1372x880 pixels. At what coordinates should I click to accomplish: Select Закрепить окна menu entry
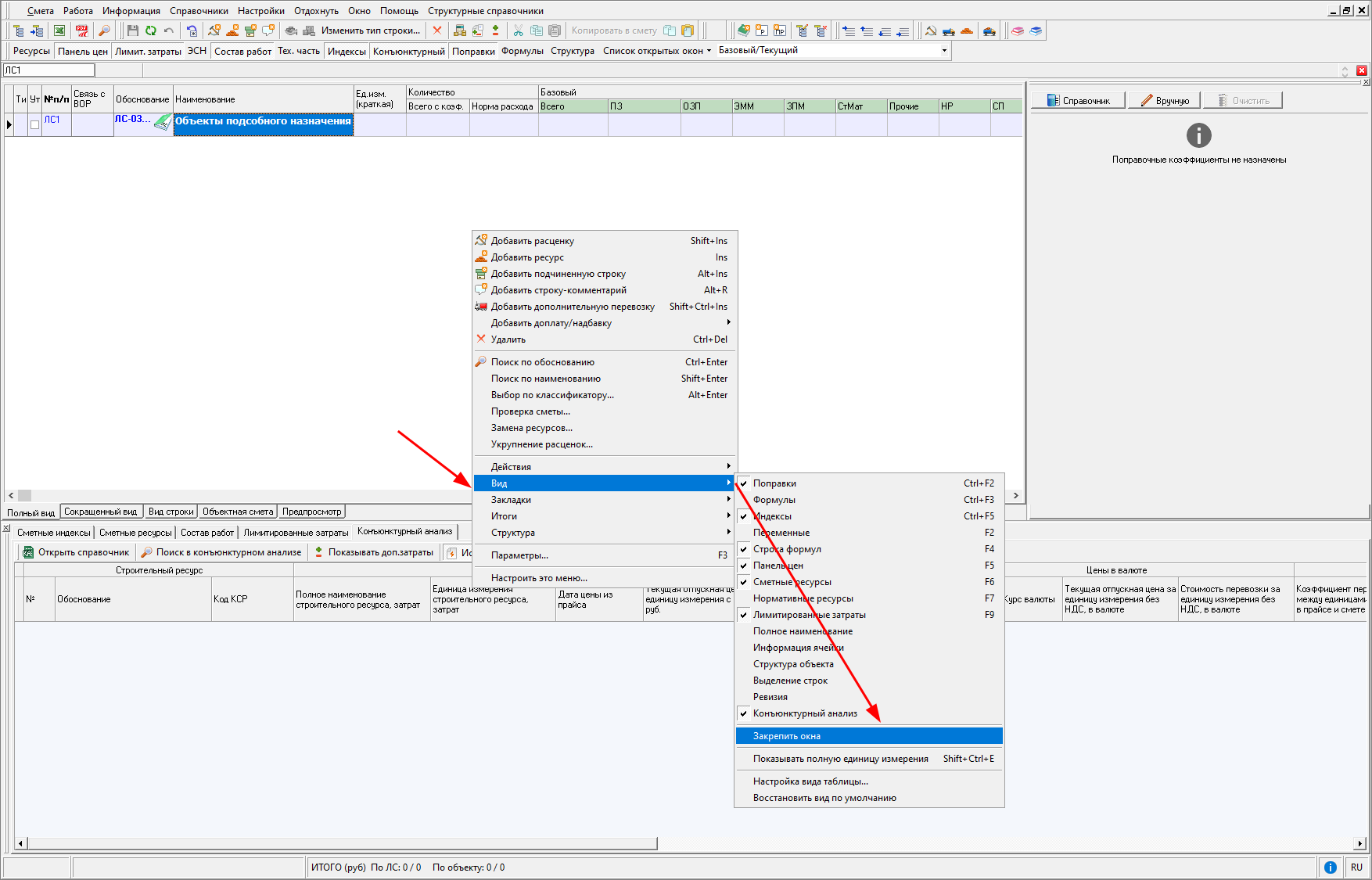click(x=870, y=736)
